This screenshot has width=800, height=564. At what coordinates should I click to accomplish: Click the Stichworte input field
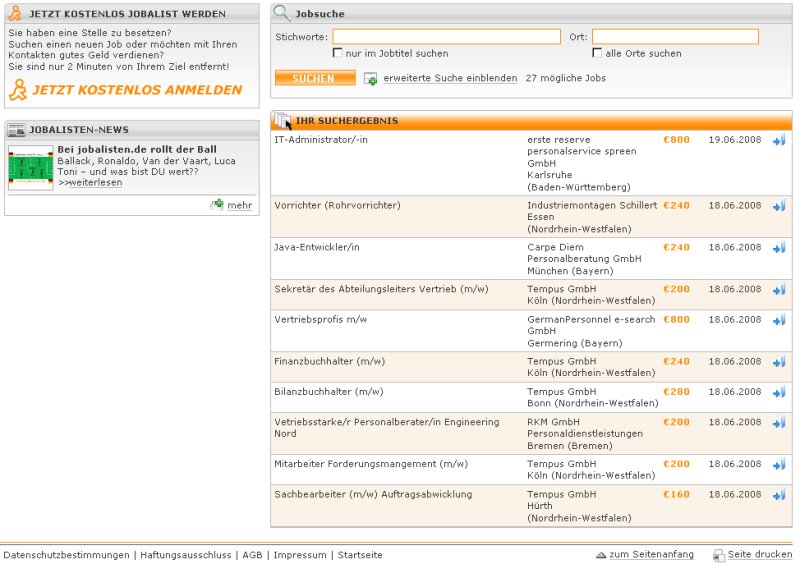(446, 37)
